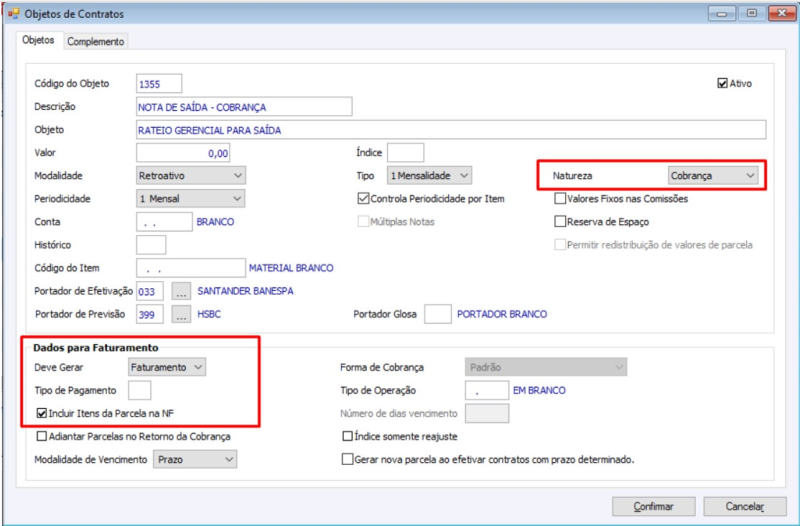Click the Descrição text field
This screenshot has width=800, height=526.
[x=244, y=107]
